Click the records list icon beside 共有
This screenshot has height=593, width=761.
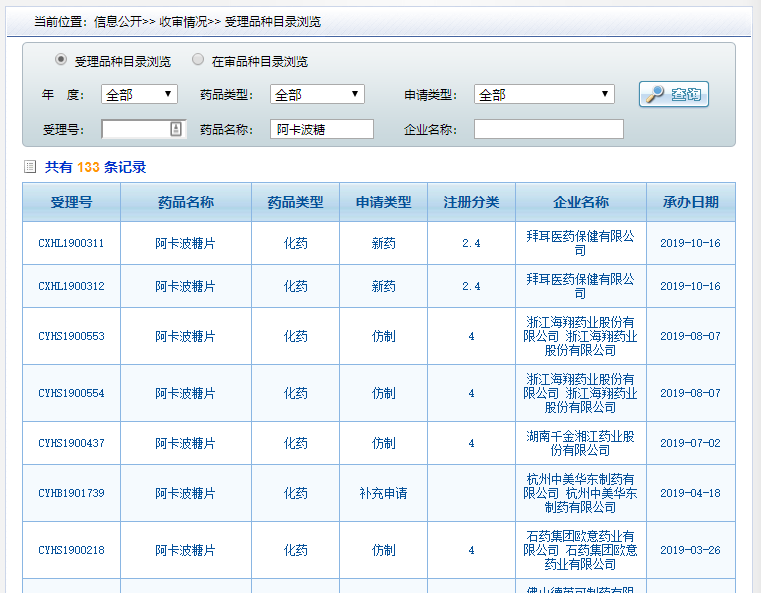click(30, 167)
